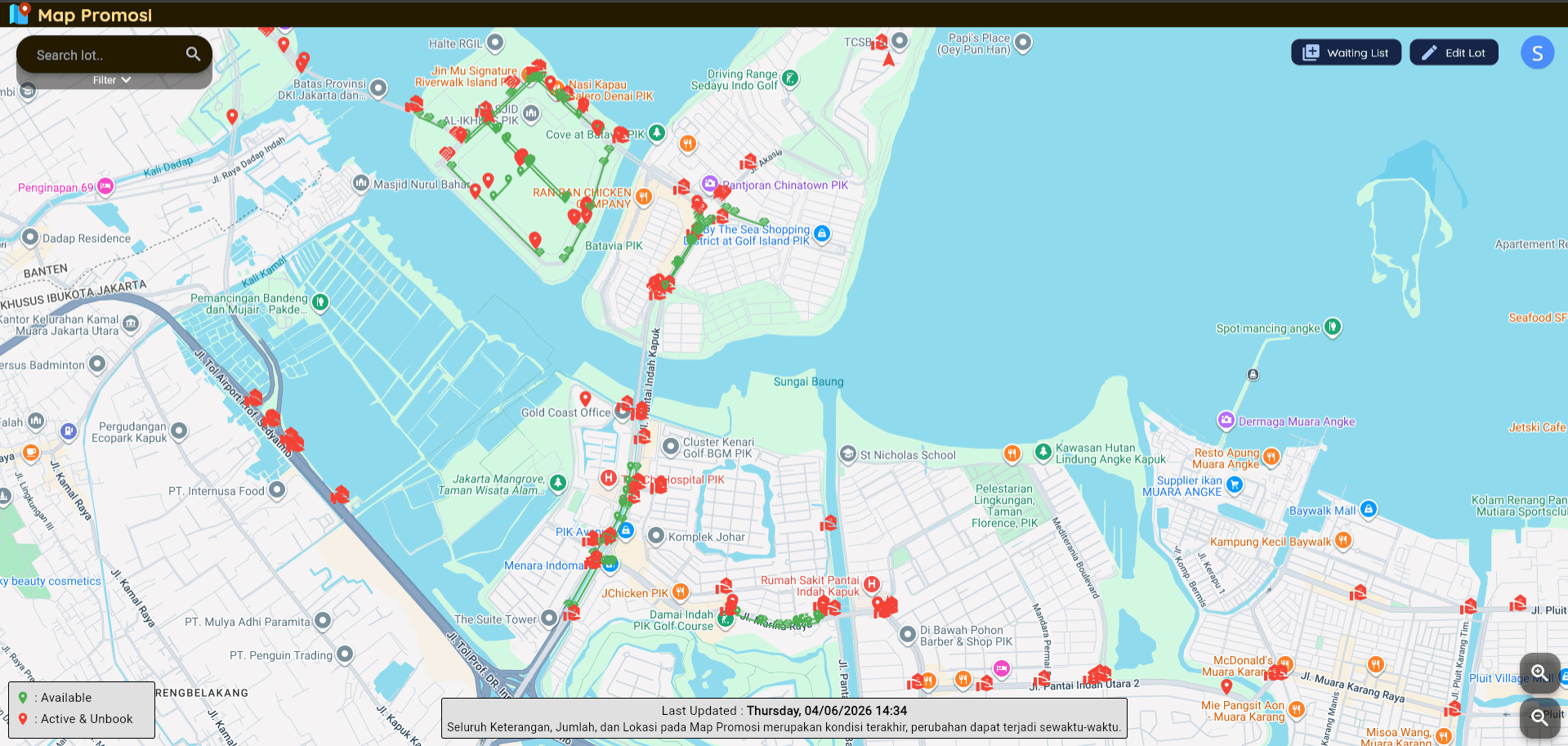Click the Cove at Batavia PIK marker

pyautogui.click(x=657, y=133)
